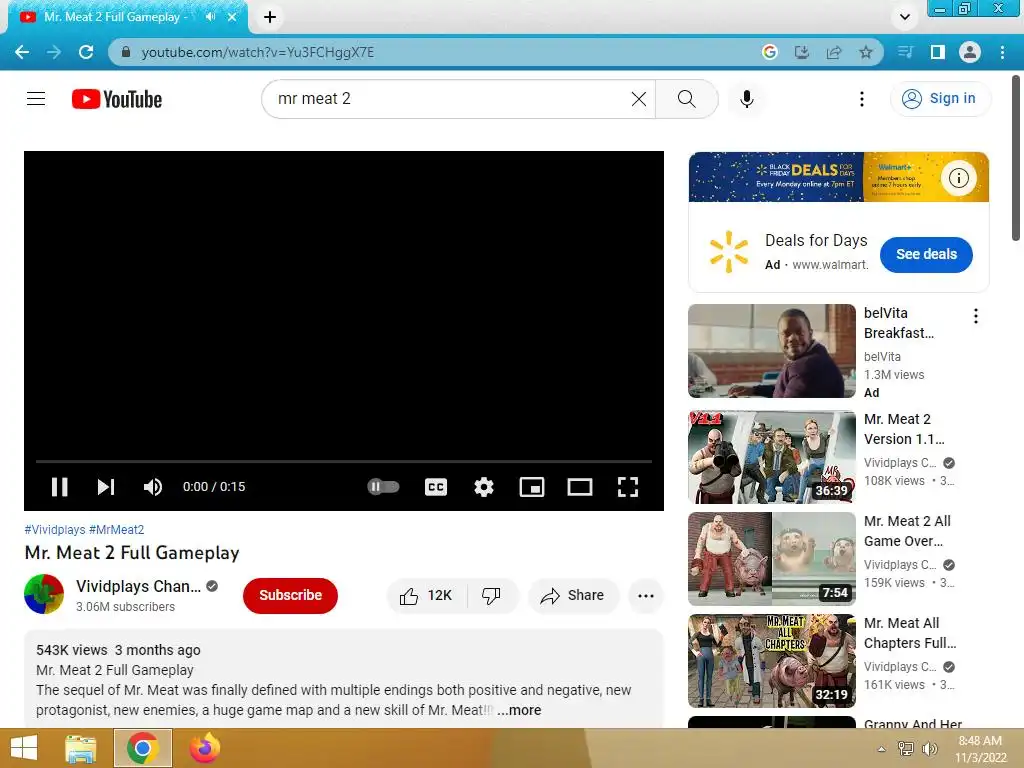This screenshot has width=1024, height=768.
Task: Clear the search box text
Action: point(639,99)
